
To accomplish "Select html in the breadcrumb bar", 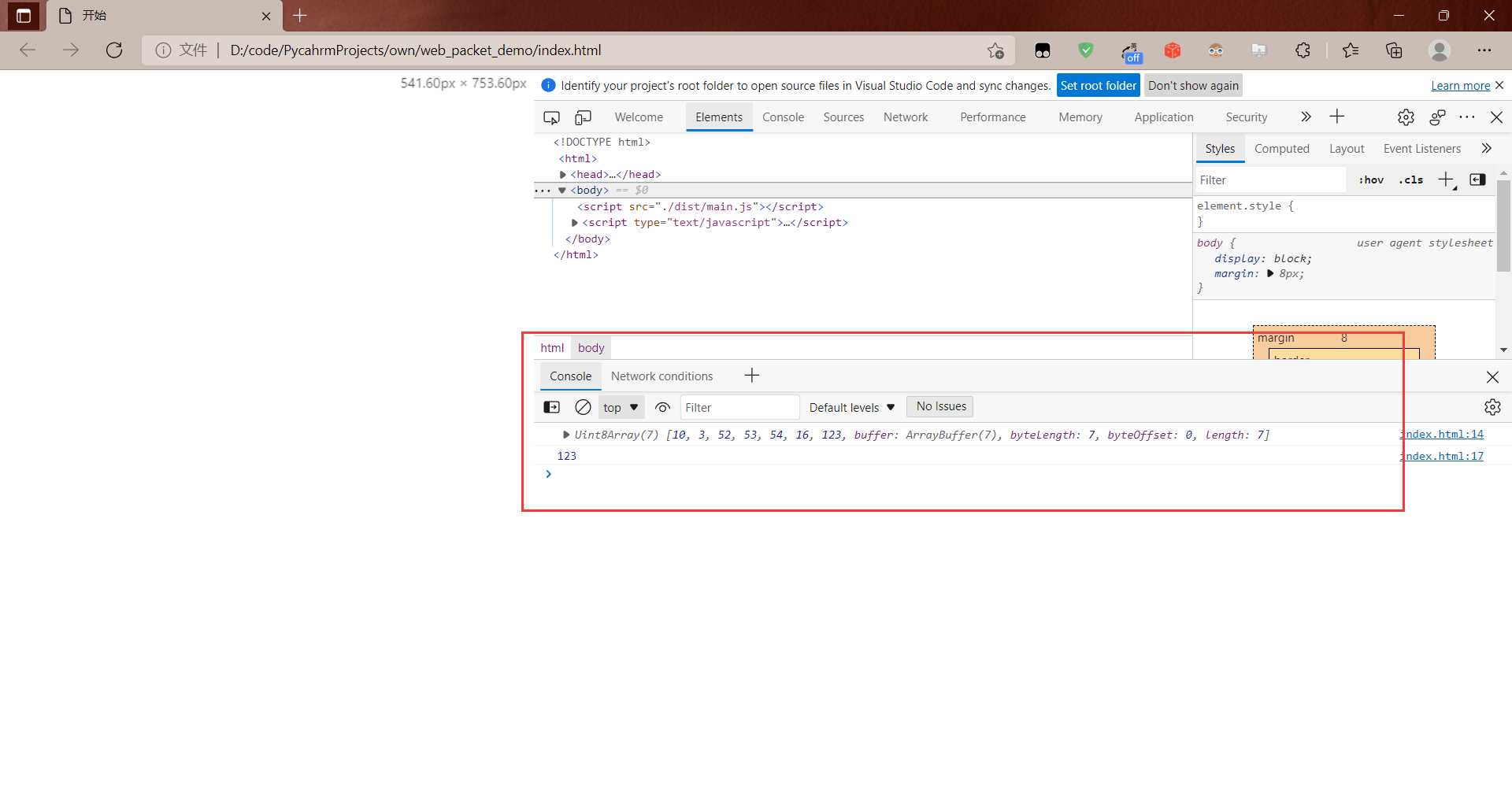I will [x=552, y=348].
